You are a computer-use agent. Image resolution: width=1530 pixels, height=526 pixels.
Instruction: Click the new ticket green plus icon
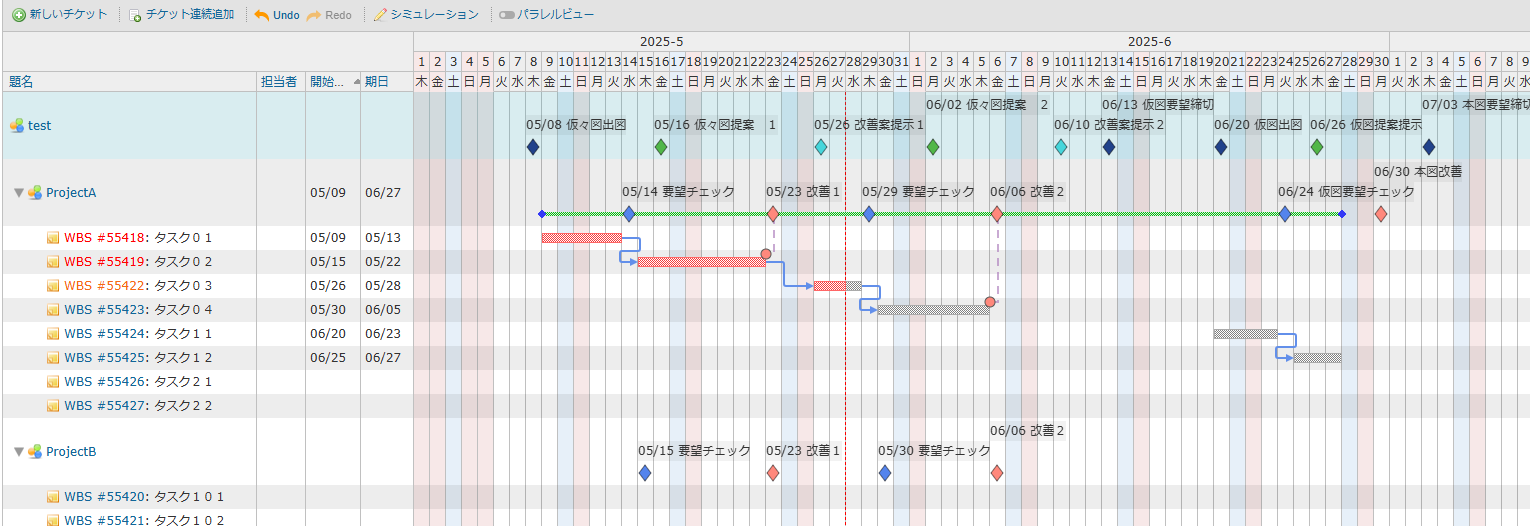(x=18, y=15)
